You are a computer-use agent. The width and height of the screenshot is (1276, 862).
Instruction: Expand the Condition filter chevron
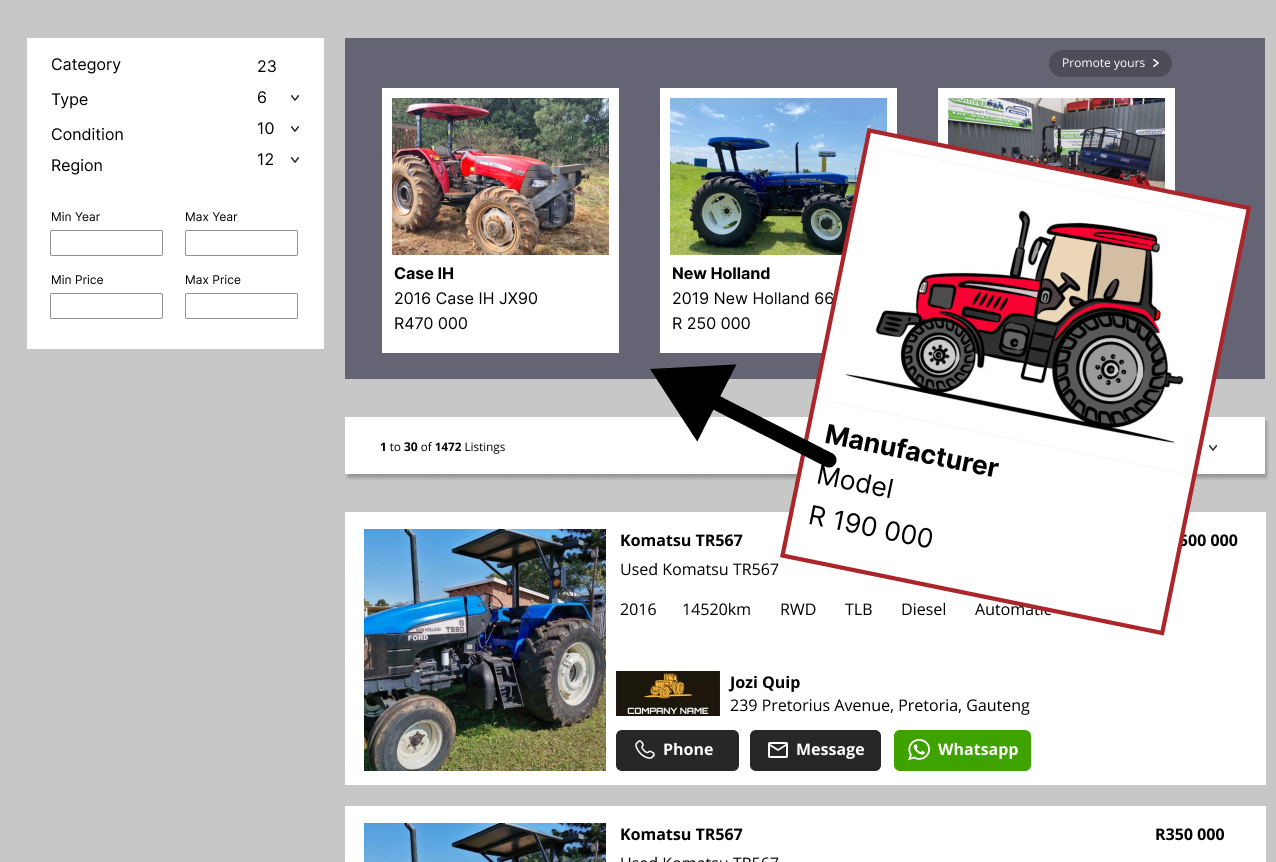pyautogui.click(x=295, y=129)
